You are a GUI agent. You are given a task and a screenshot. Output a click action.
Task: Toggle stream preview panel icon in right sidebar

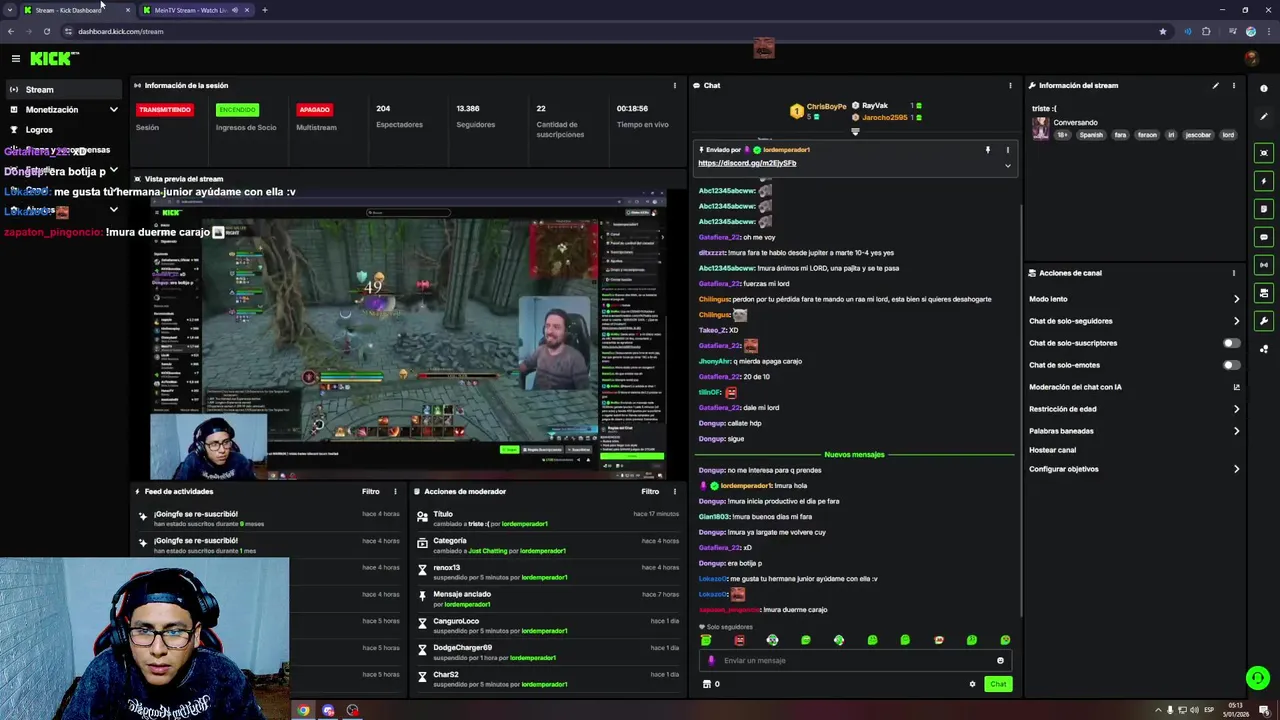pyautogui.click(x=1264, y=153)
